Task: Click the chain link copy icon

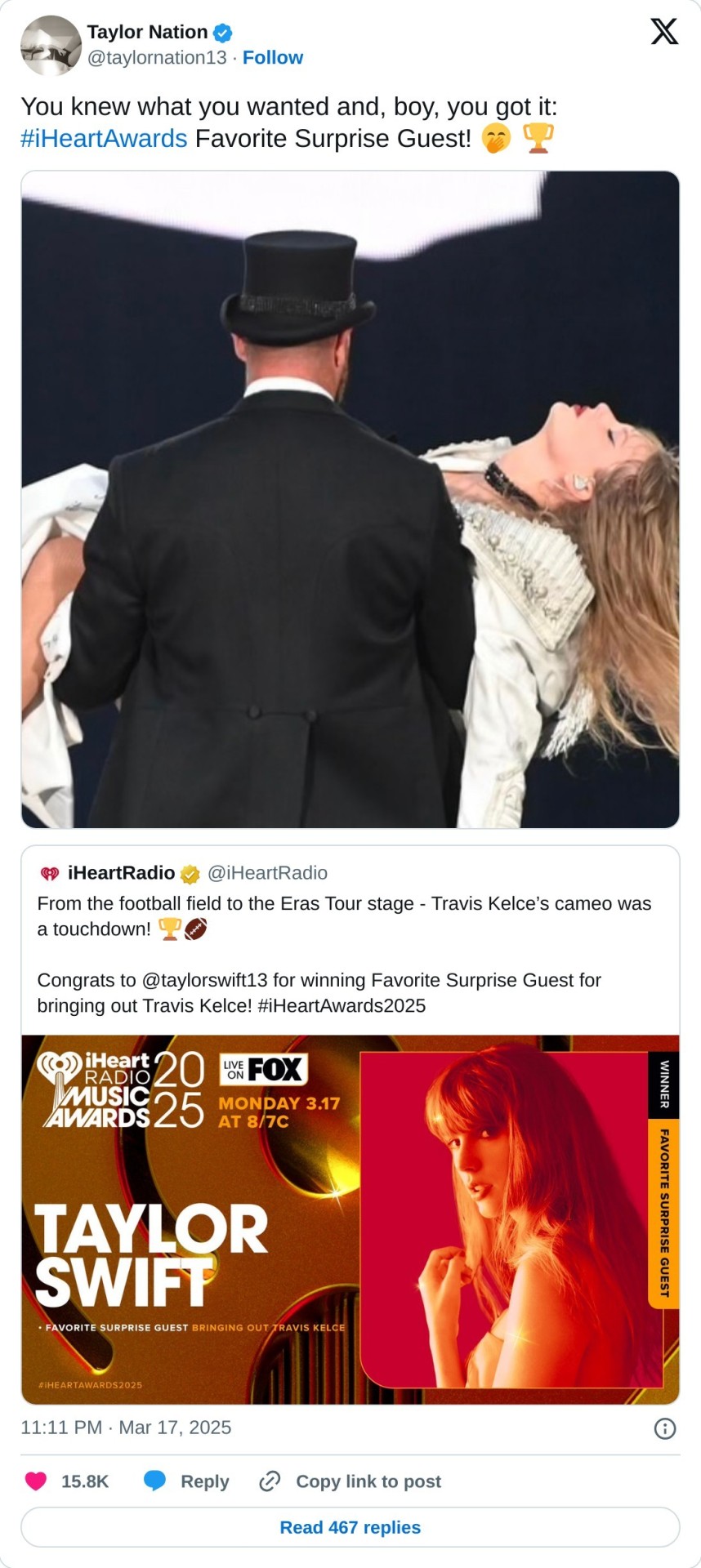Action: (x=270, y=1481)
